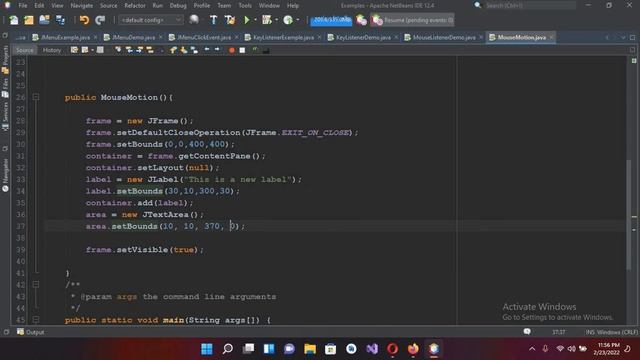Open the Projects side panel

coord(5,59)
